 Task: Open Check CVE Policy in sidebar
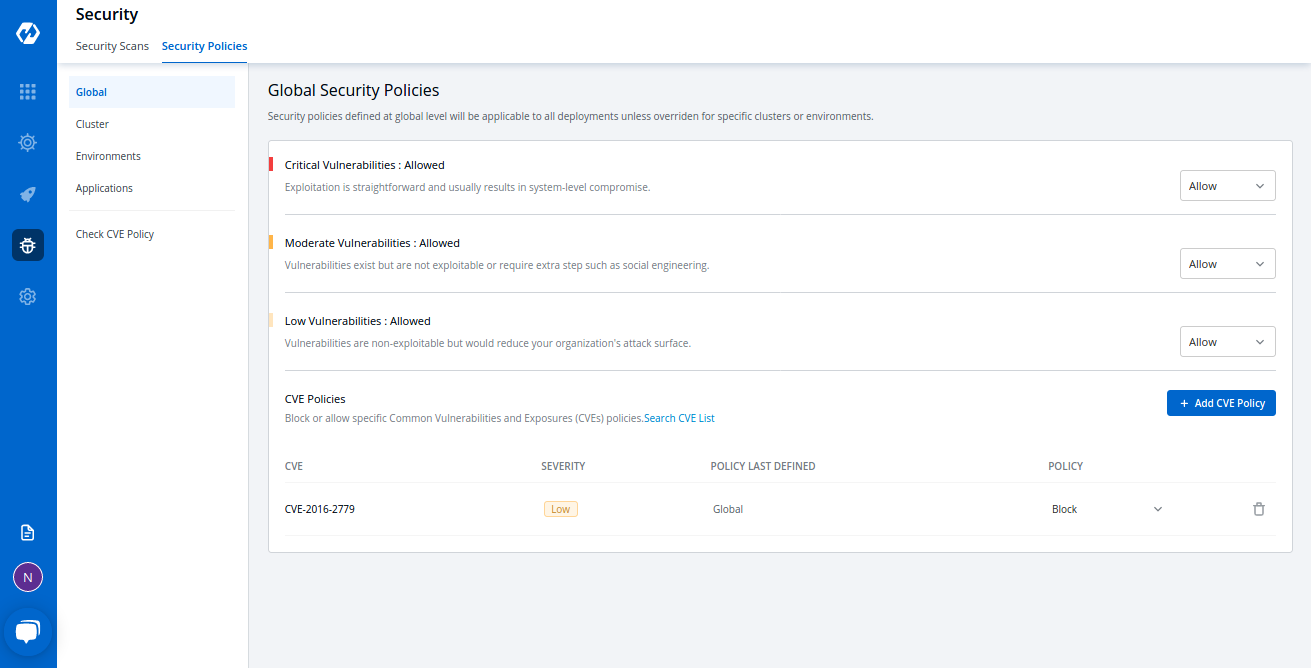(x=115, y=234)
